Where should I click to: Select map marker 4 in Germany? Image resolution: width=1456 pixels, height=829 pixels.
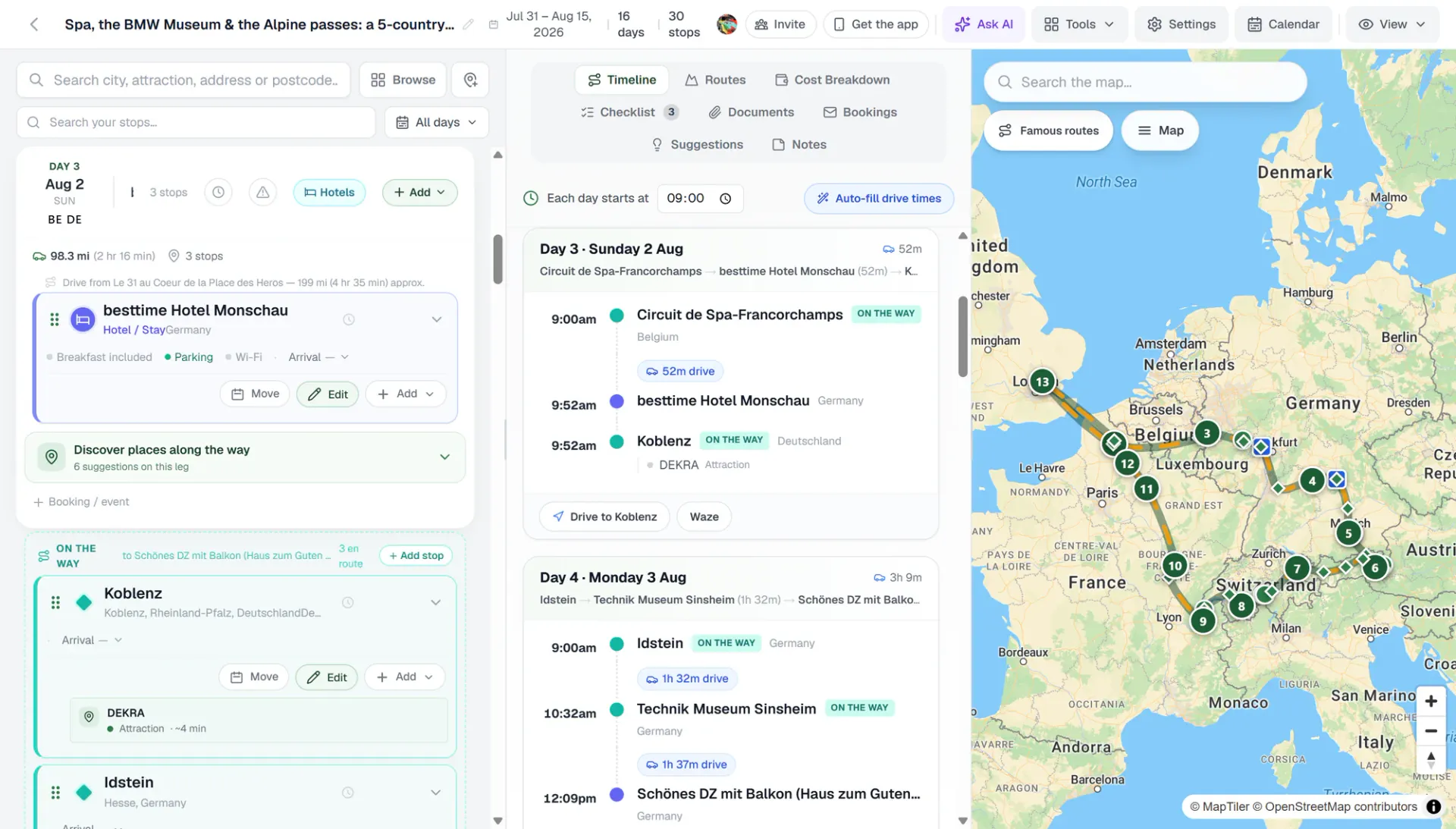[x=1312, y=480]
